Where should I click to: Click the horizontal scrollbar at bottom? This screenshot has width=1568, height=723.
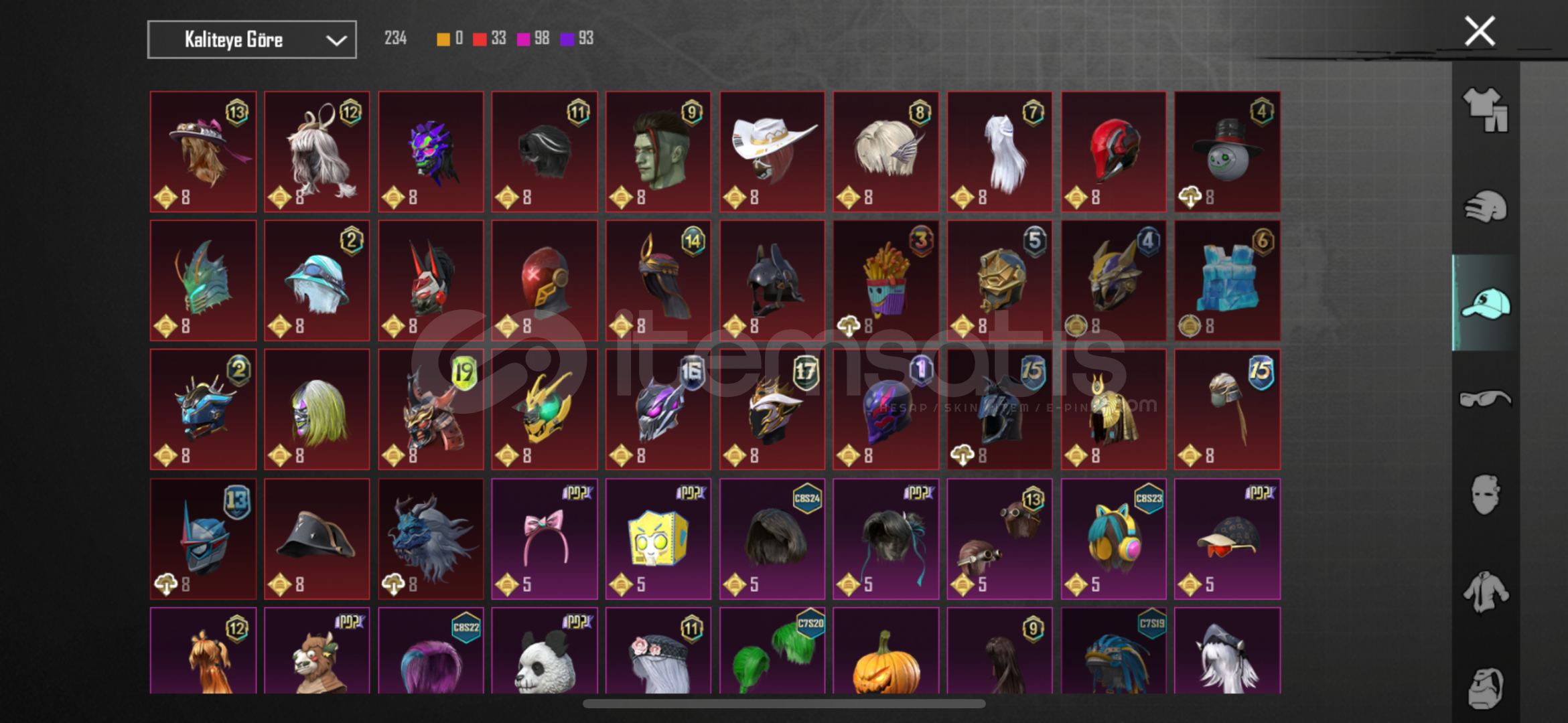pos(784,704)
